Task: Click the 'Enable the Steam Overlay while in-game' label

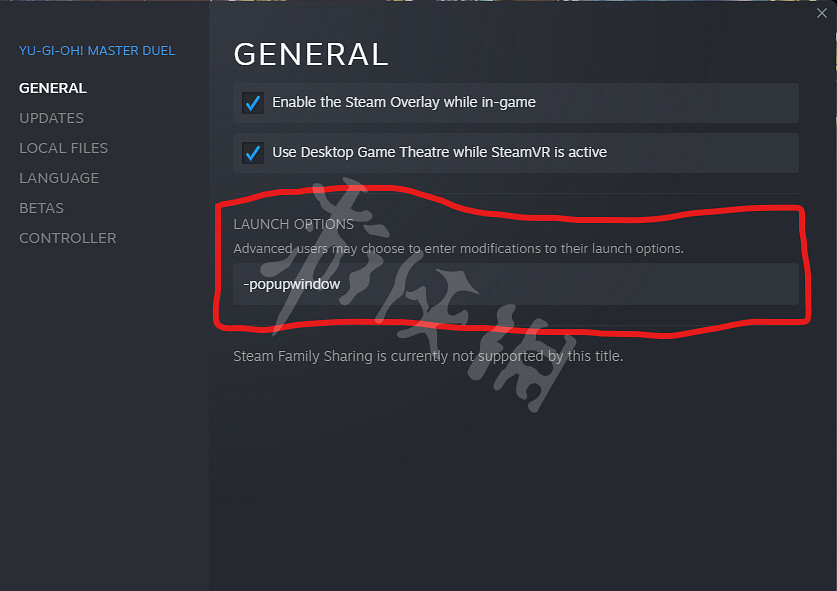Action: point(404,102)
